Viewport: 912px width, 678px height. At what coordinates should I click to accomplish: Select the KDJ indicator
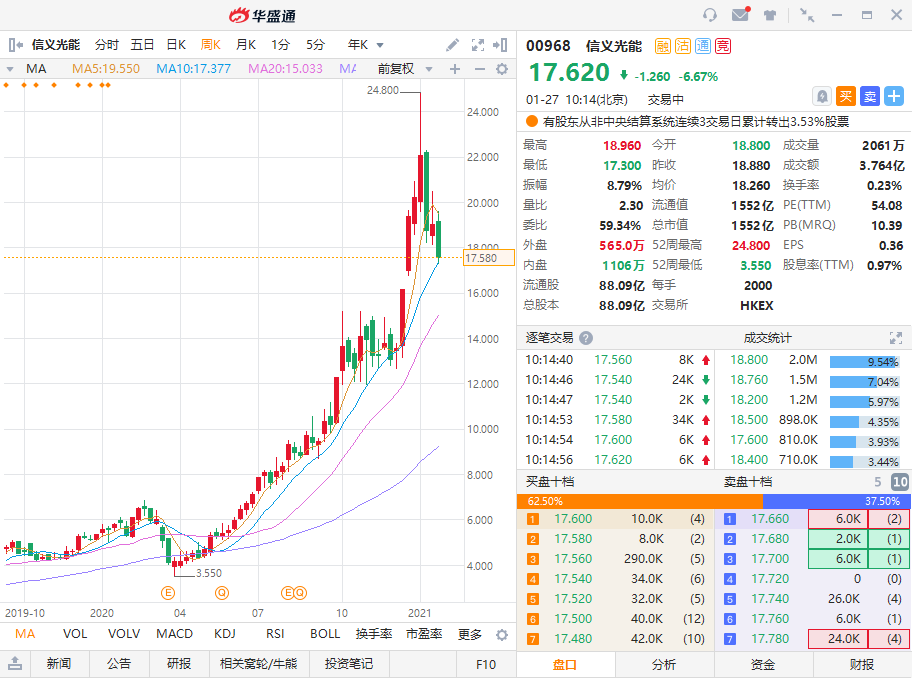(225, 634)
